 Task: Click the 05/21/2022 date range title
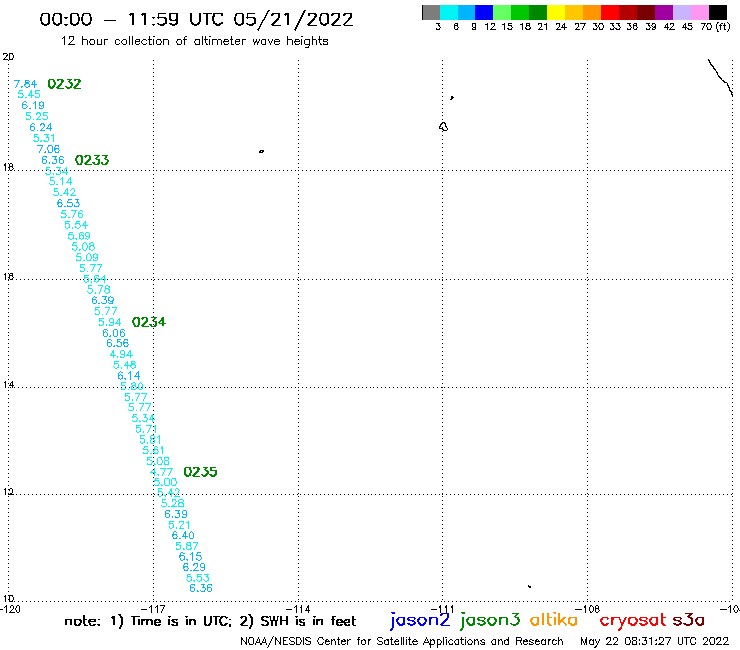(x=196, y=19)
